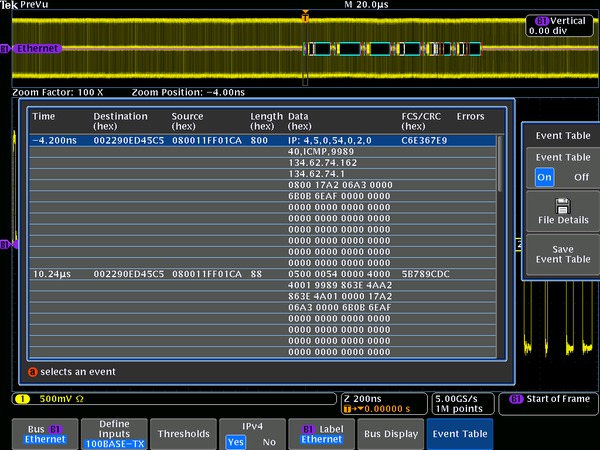The height and width of the screenshot is (450, 600).
Task: Click the B1 Start of Frame trigger readout
Action: coord(548,399)
